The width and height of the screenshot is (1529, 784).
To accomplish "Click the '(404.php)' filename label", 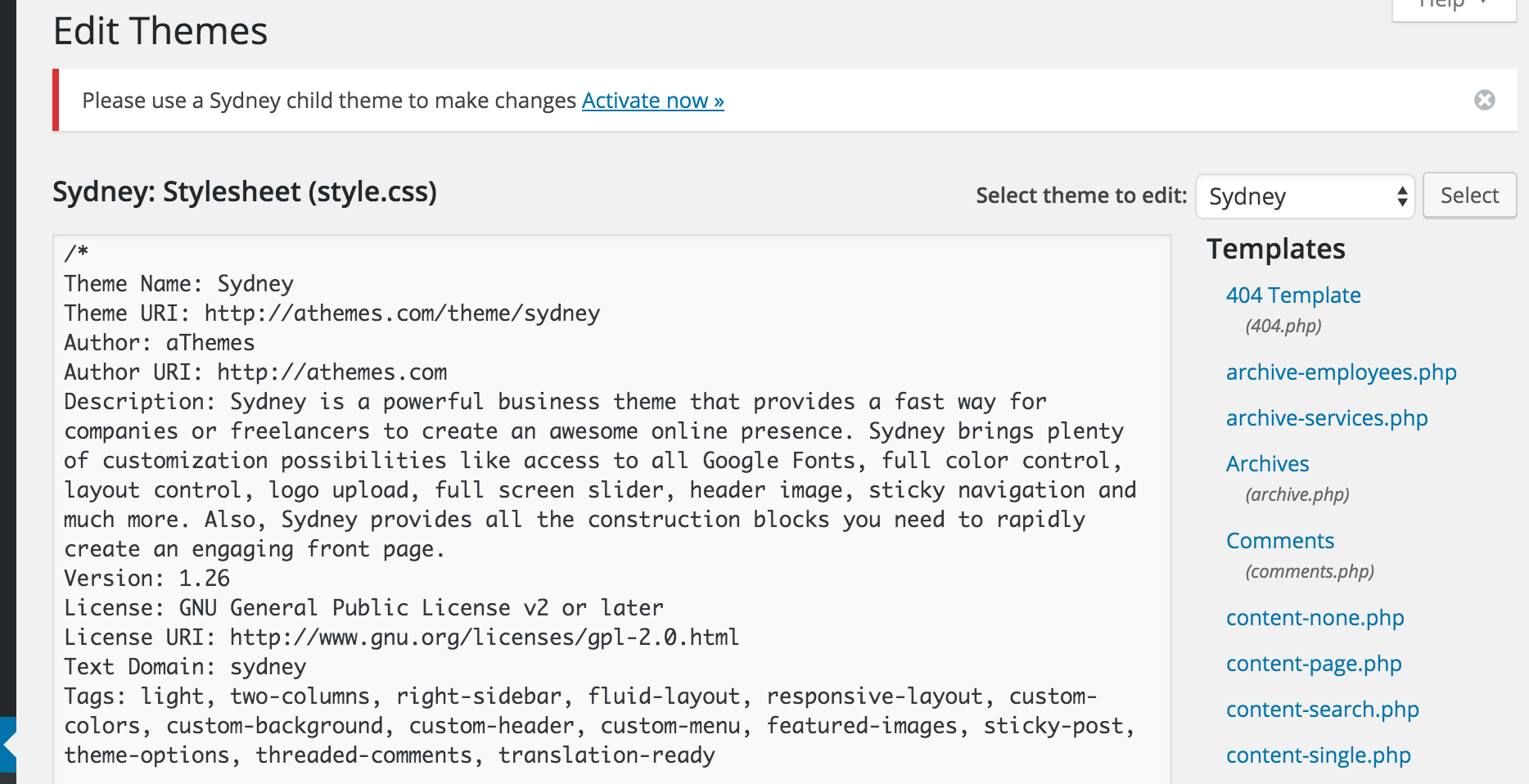I will pos(1283,326).
